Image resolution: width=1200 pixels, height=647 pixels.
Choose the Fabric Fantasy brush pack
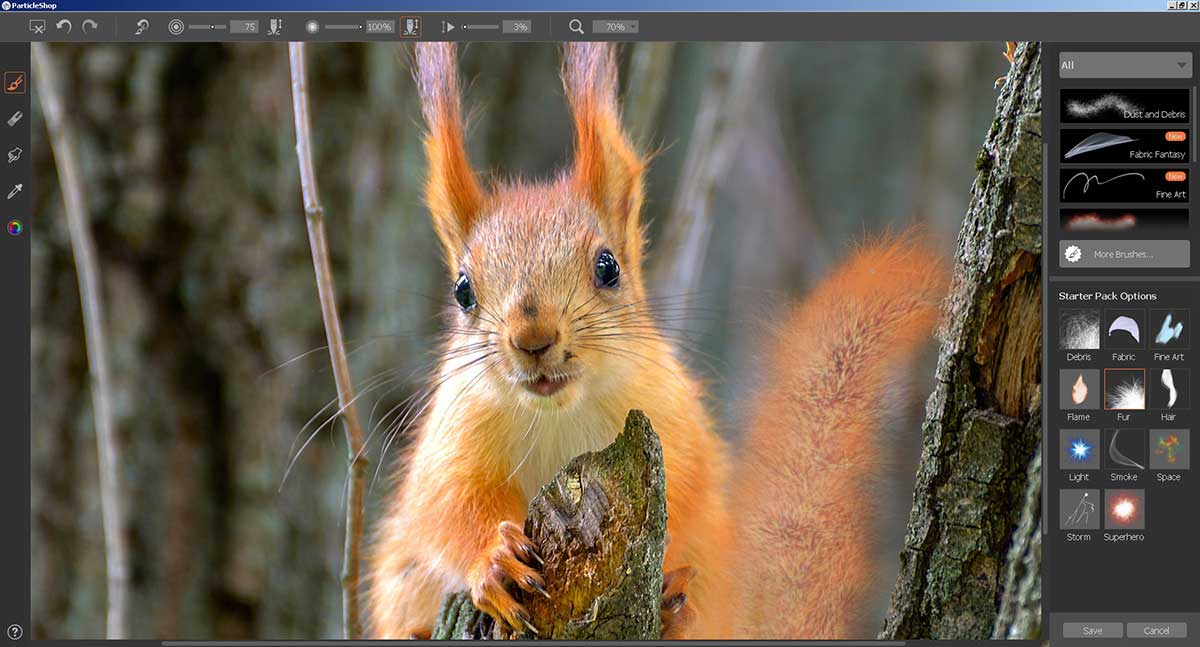tap(1124, 146)
